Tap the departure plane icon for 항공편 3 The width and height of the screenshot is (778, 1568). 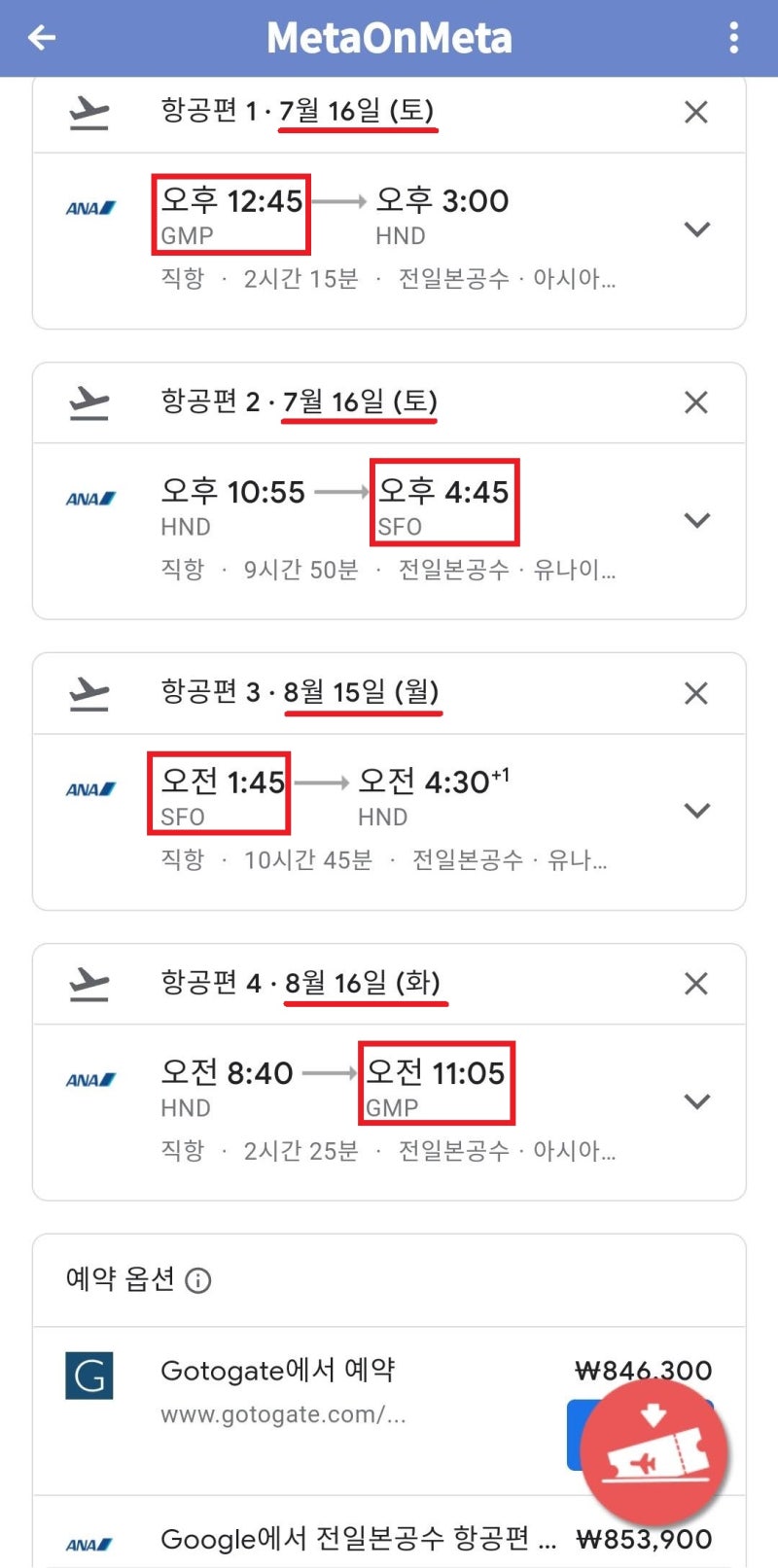click(90, 692)
